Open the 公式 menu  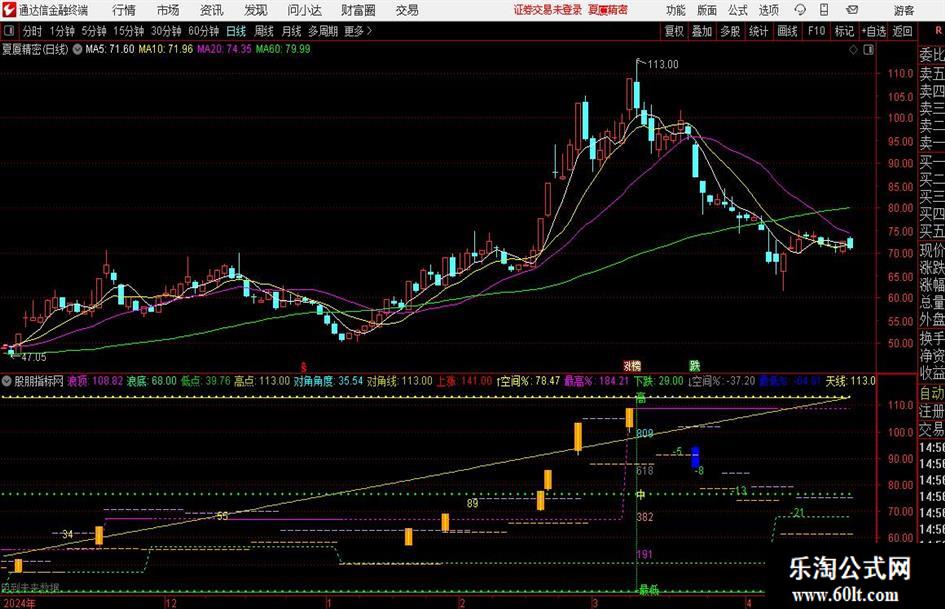point(738,10)
